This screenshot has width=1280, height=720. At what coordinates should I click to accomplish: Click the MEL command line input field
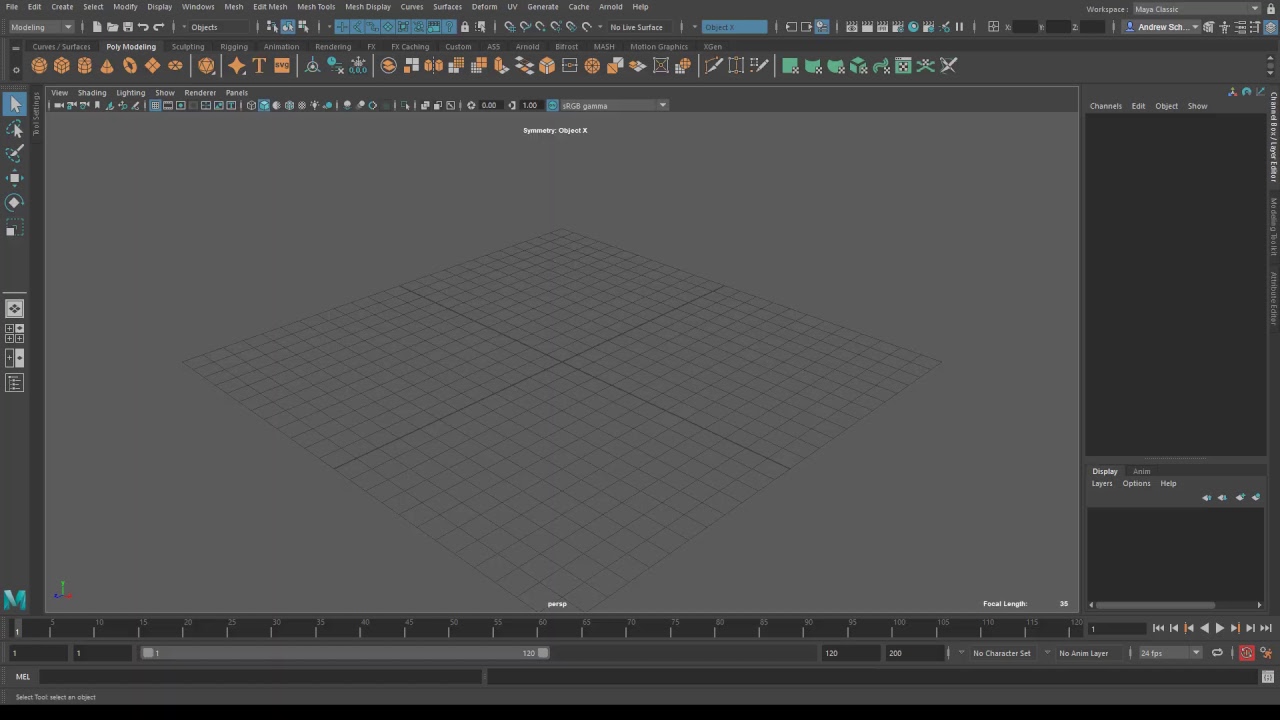260,677
